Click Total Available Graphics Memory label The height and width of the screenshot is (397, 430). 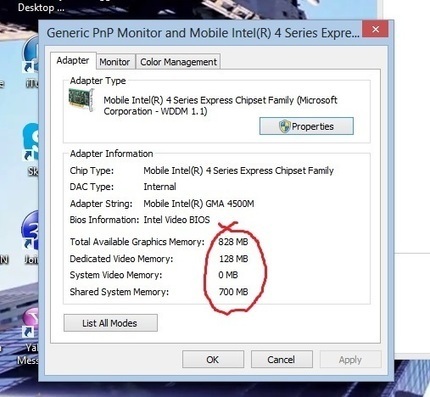coord(137,242)
